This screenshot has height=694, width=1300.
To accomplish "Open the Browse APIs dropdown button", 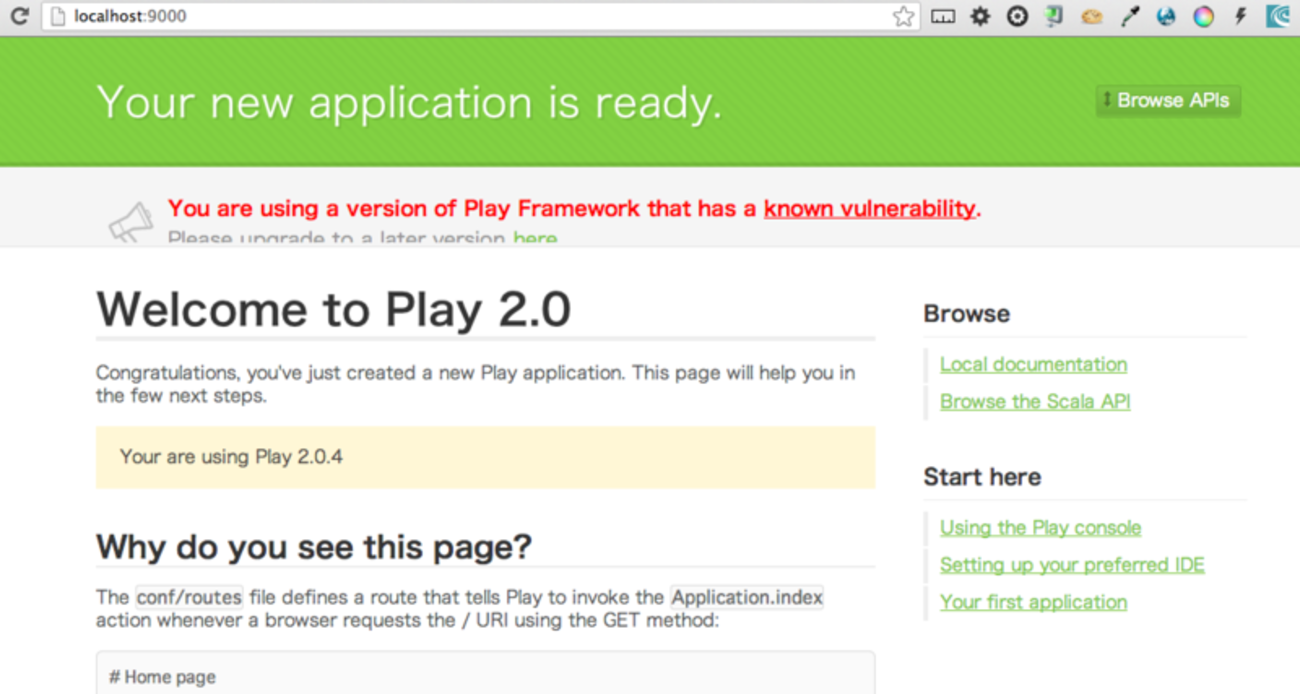I will coord(1168,101).
